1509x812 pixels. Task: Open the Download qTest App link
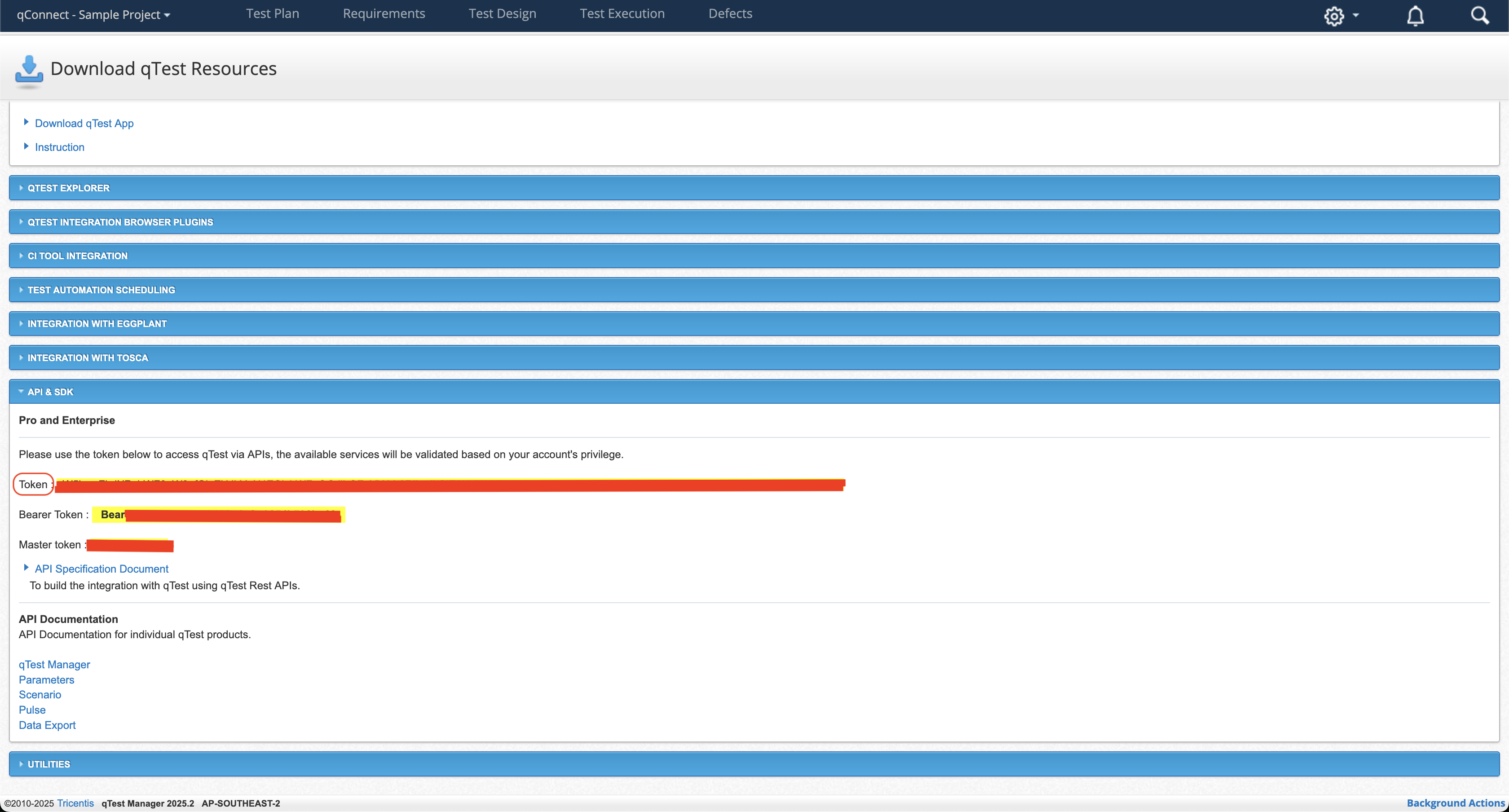click(84, 123)
